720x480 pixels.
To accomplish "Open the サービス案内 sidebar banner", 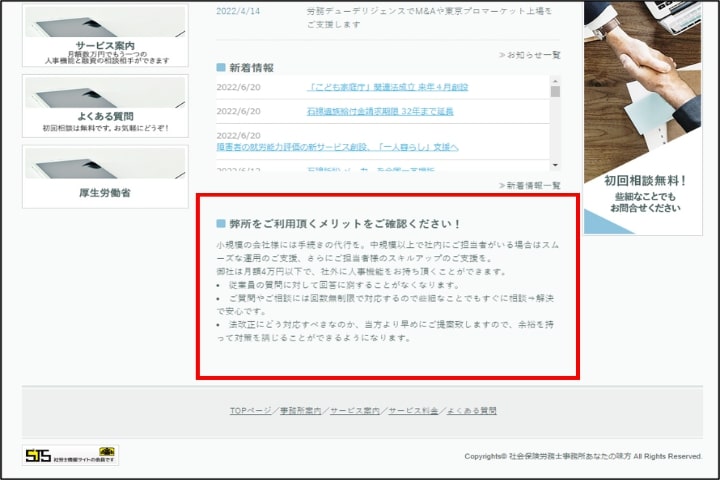I will (105, 35).
